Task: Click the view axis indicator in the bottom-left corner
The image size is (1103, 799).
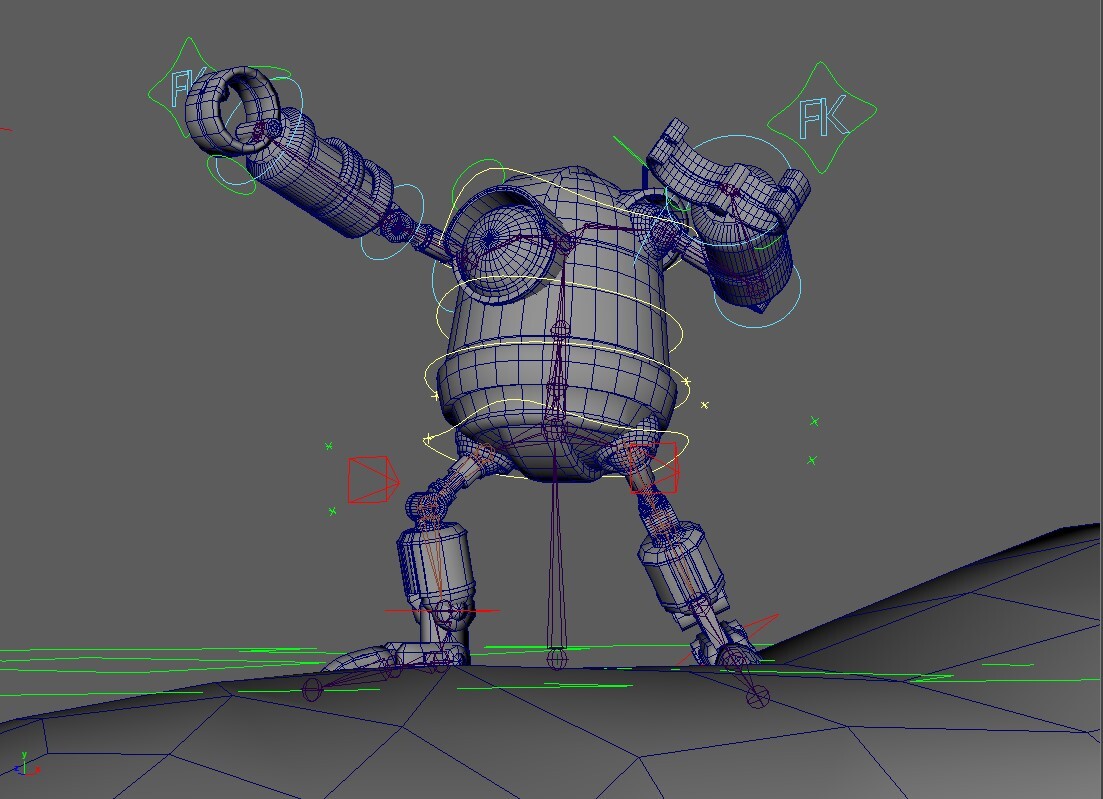Action: [x=25, y=765]
